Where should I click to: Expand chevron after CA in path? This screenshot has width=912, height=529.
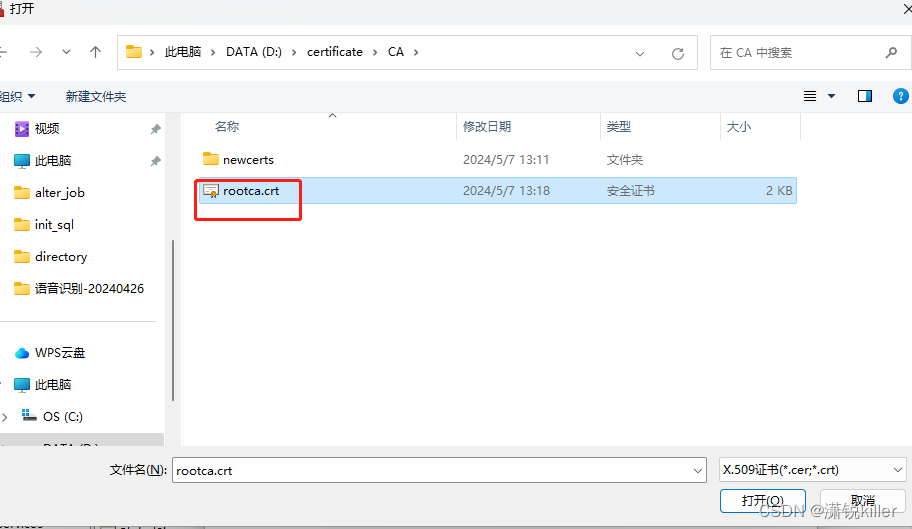(416, 52)
